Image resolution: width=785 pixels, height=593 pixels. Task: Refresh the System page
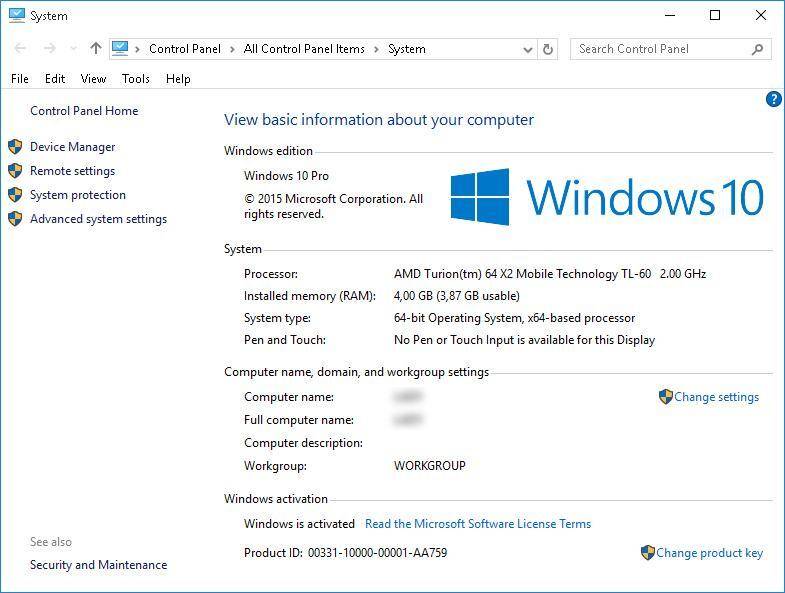548,49
